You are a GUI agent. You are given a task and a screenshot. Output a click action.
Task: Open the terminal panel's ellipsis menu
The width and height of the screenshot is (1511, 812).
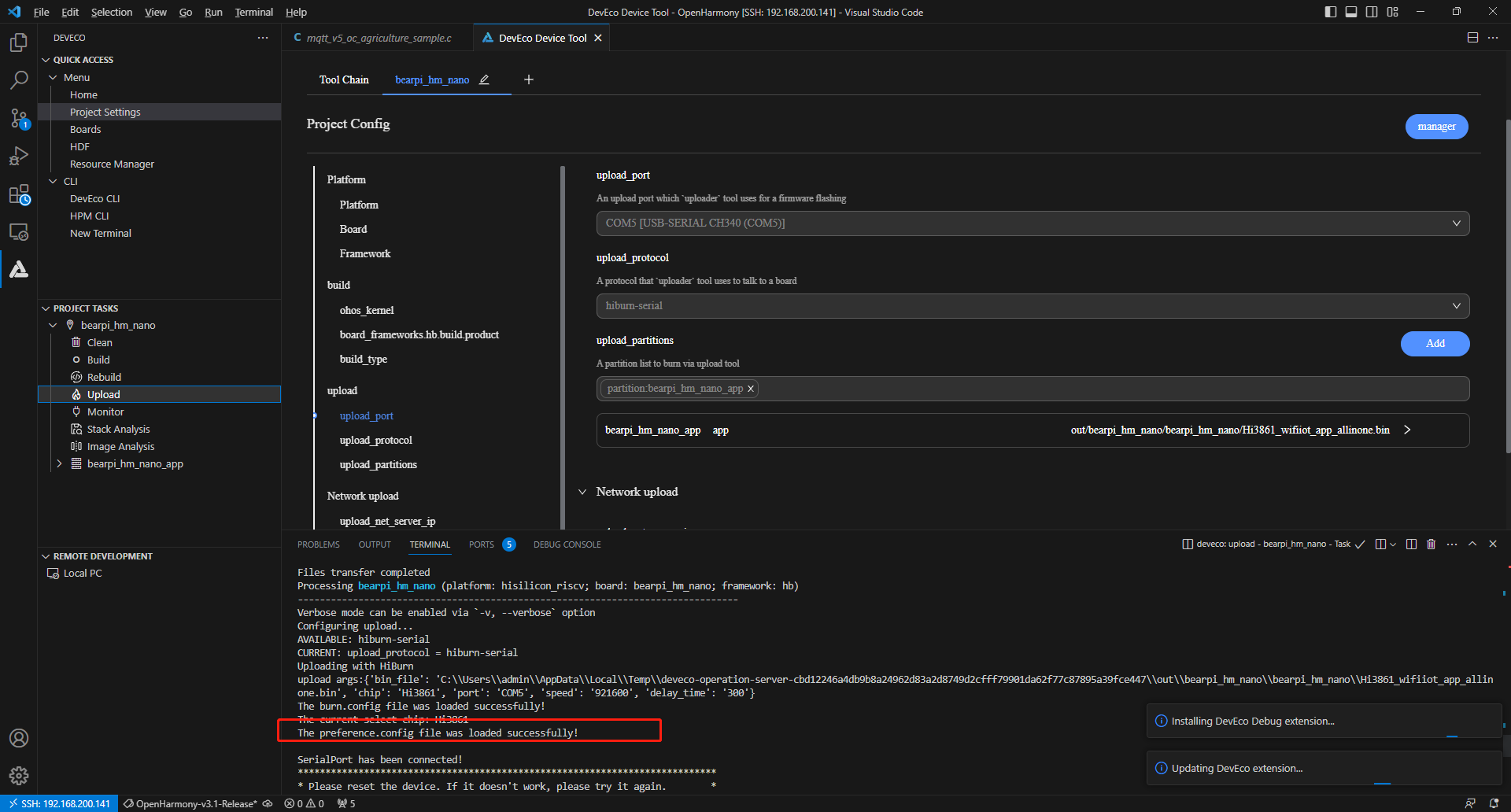(1452, 544)
